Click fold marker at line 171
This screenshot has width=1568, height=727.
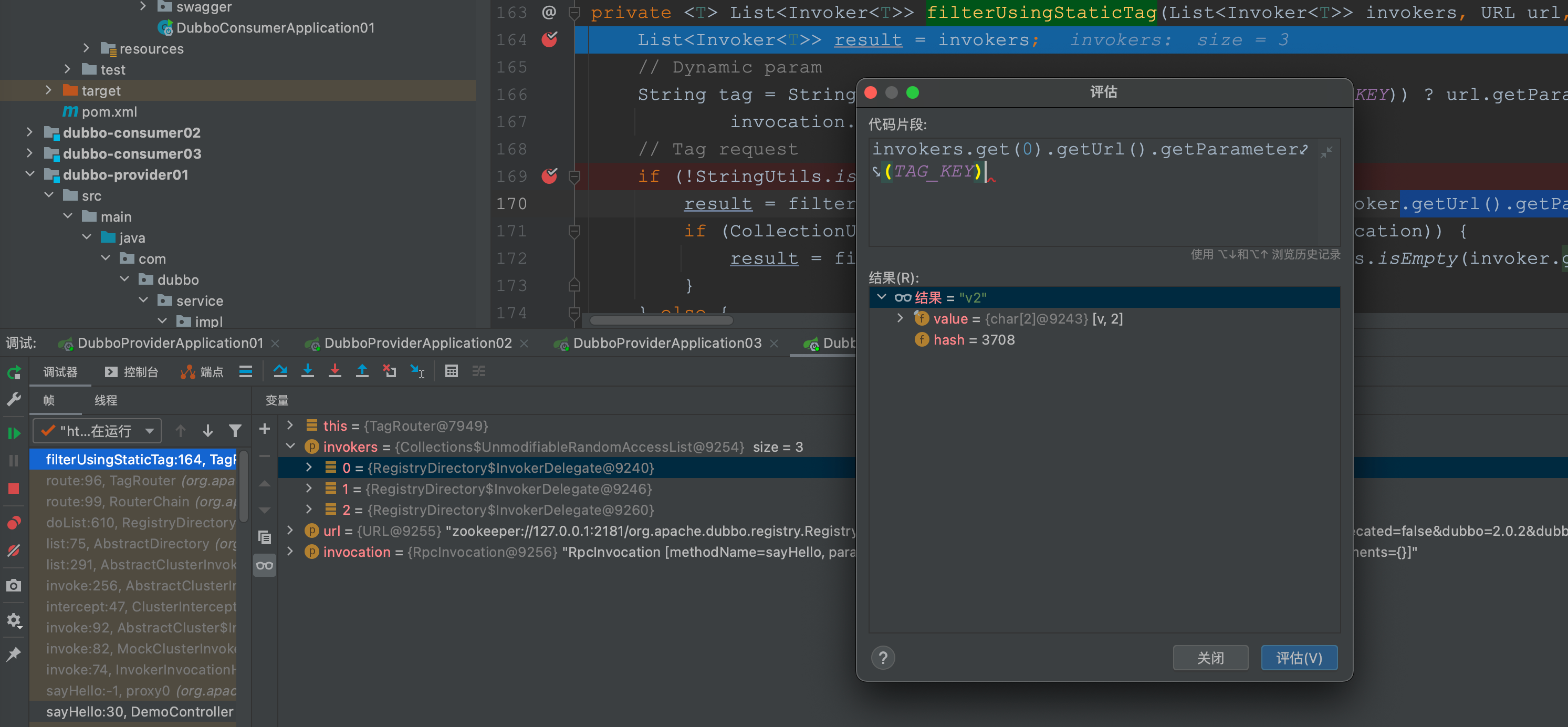(574, 231)
